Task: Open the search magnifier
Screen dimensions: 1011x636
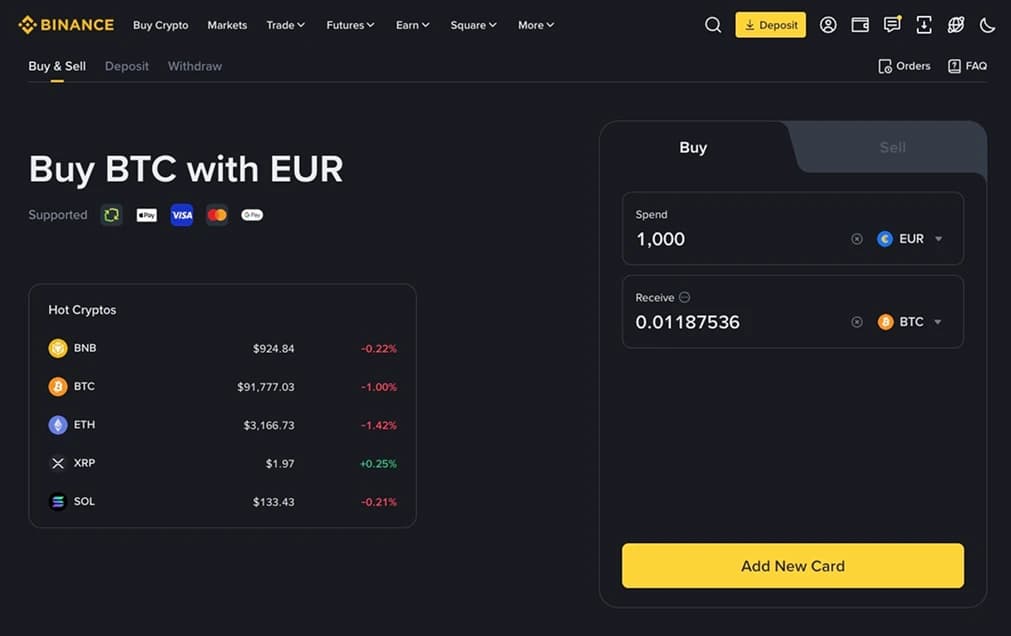Action: (x=713, y=24)
